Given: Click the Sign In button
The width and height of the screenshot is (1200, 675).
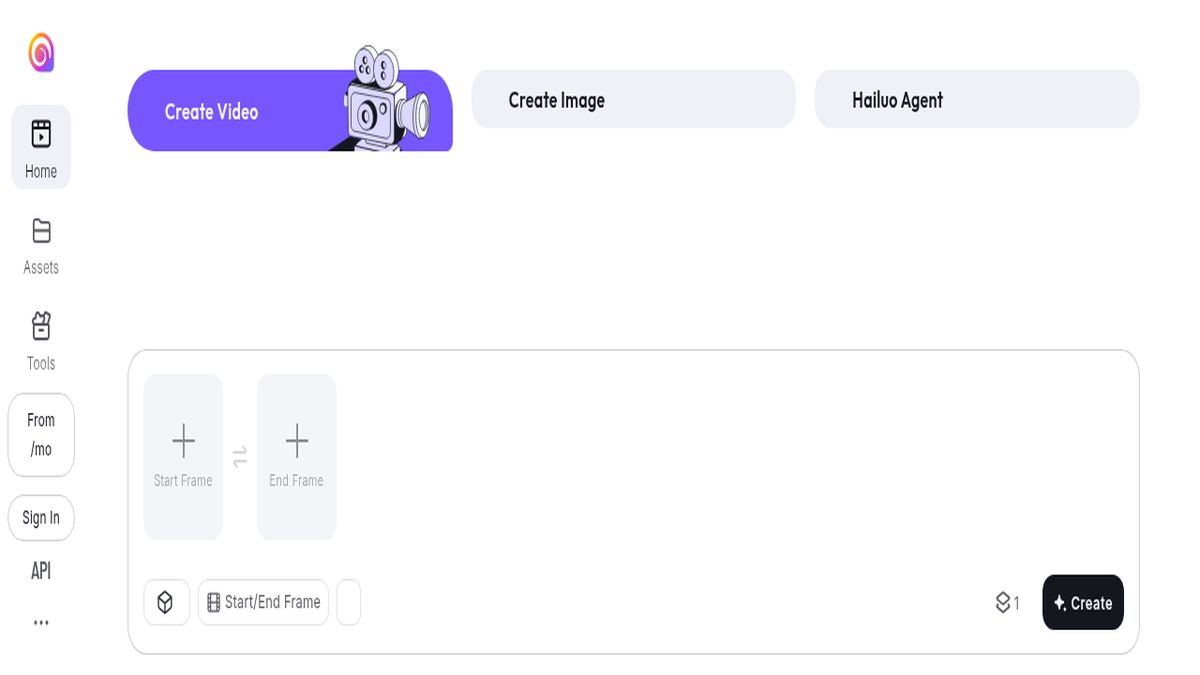Looking at the screenshot, I should [x=41, y=517].
